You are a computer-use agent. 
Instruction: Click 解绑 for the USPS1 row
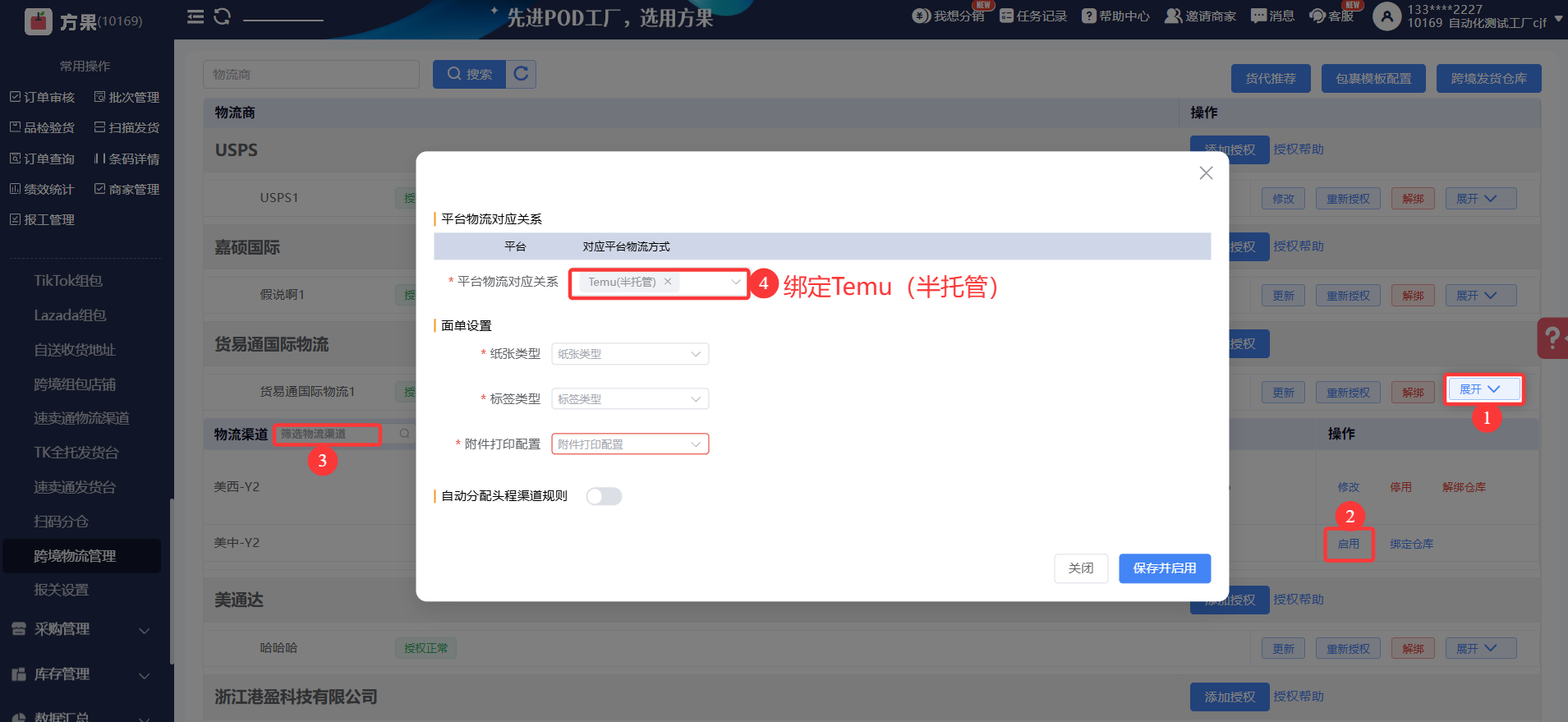pyautogui.click(x=1413, y=199)
